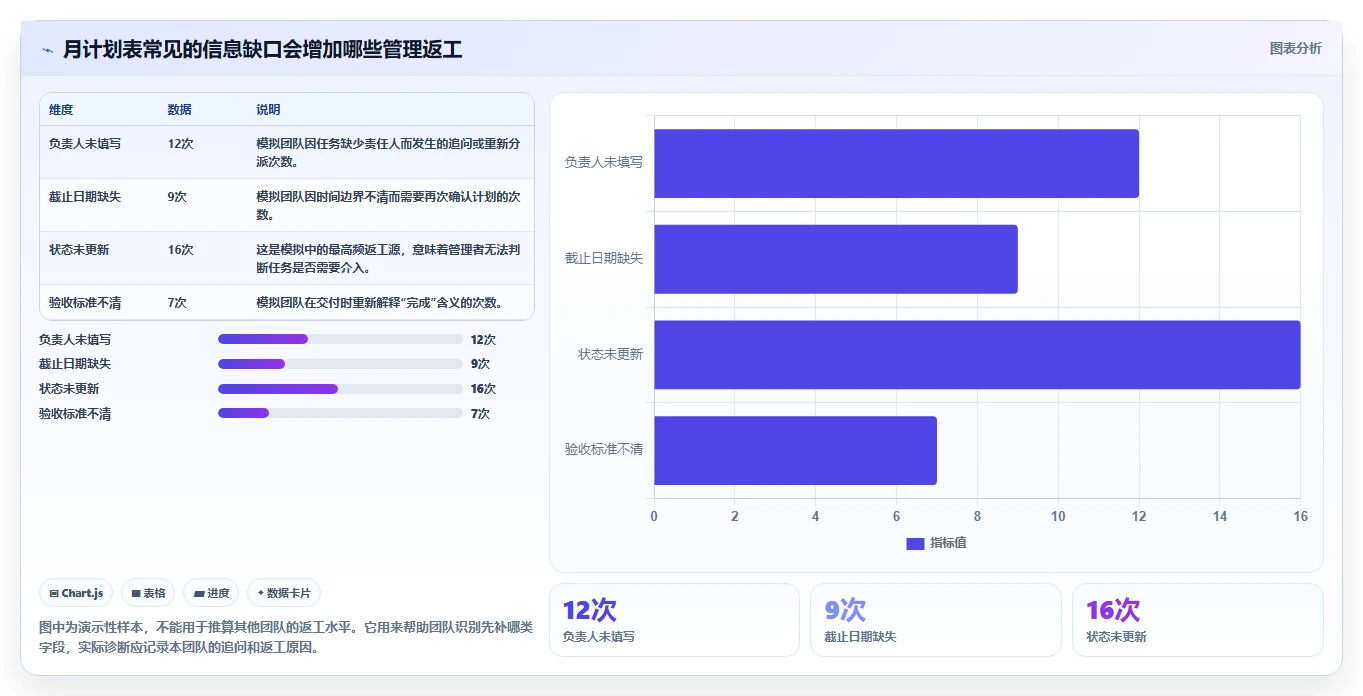The width and height of the screenshot is (1363, 696).
Task: Select the Chart.js tag chip
Action: pos(77,593)
